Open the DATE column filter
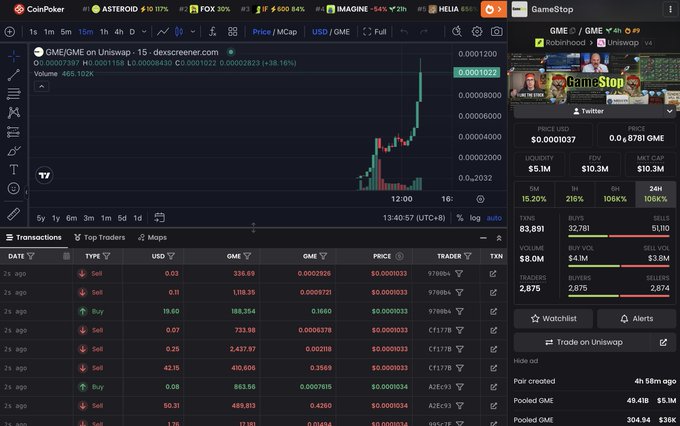 click(x=31, y=256)
